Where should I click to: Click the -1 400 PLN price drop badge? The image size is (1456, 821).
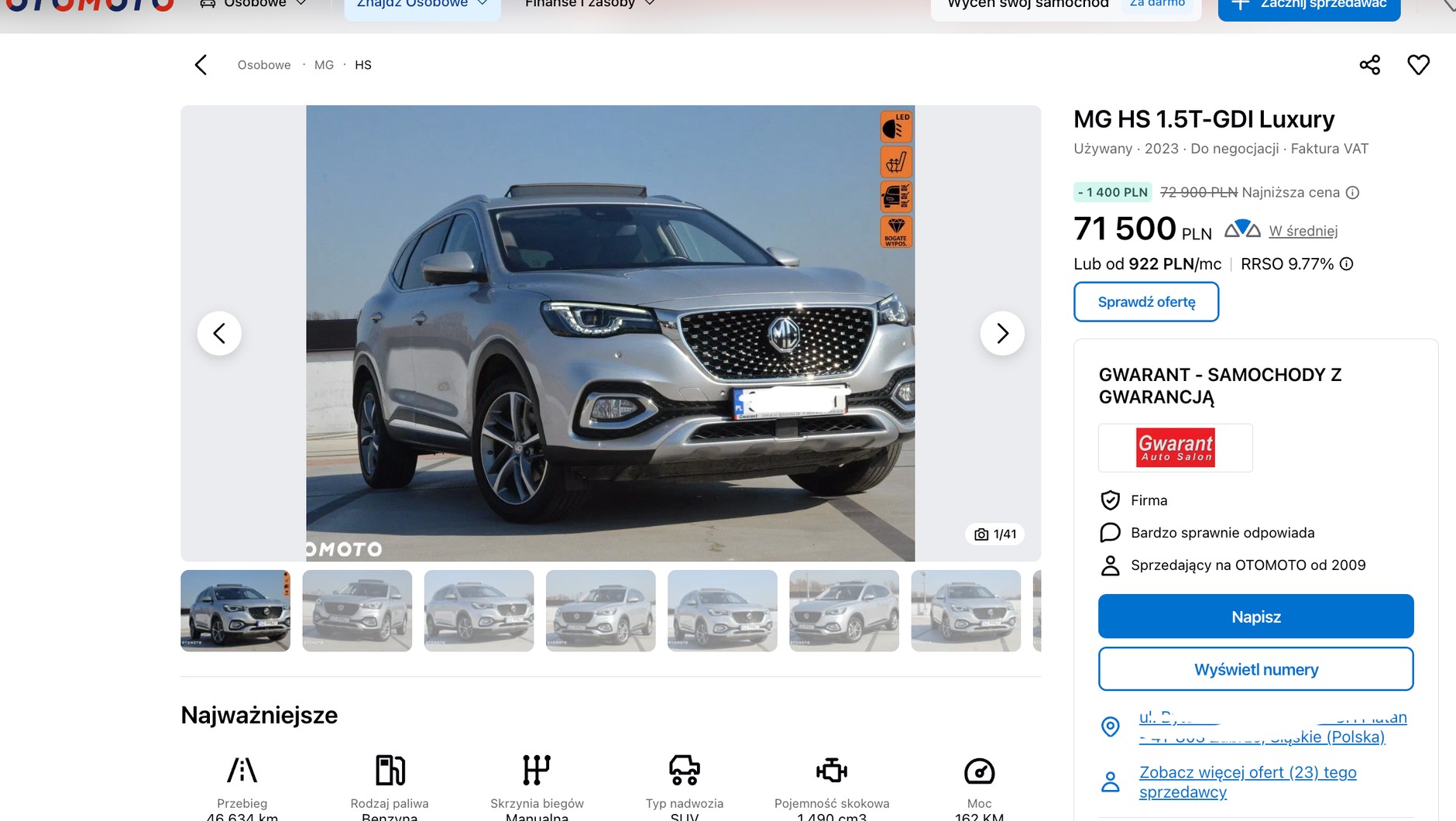coord(1113,192)
